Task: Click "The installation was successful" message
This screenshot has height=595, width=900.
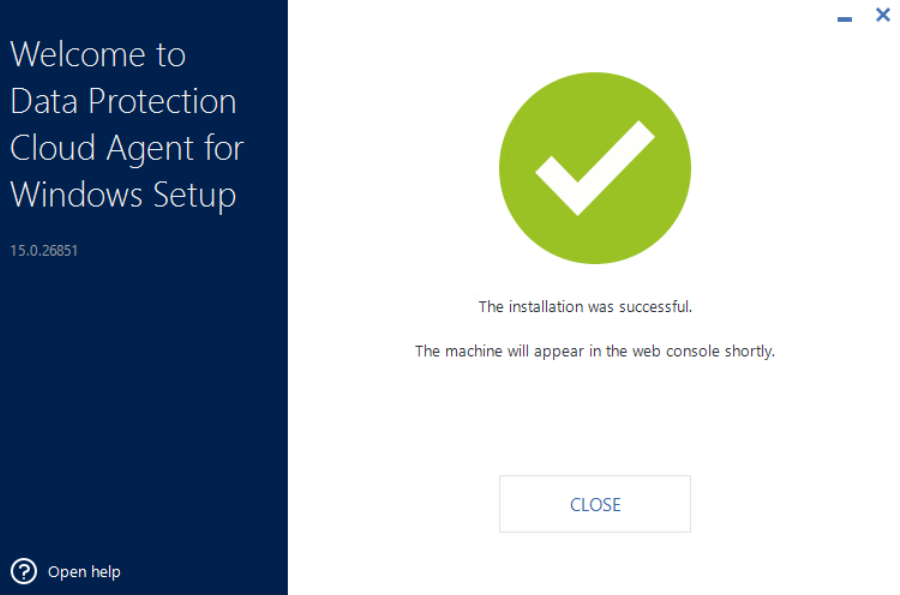Action: 585,307
